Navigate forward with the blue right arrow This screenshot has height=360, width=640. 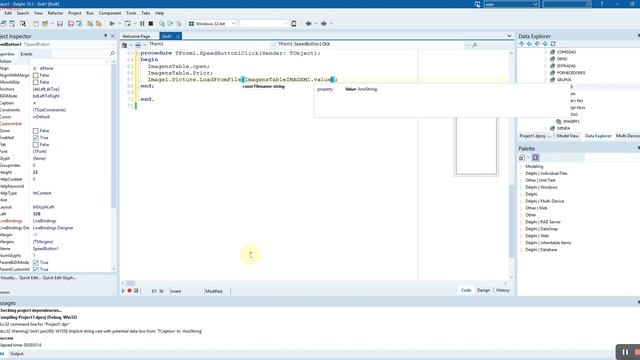pos(324,24)
